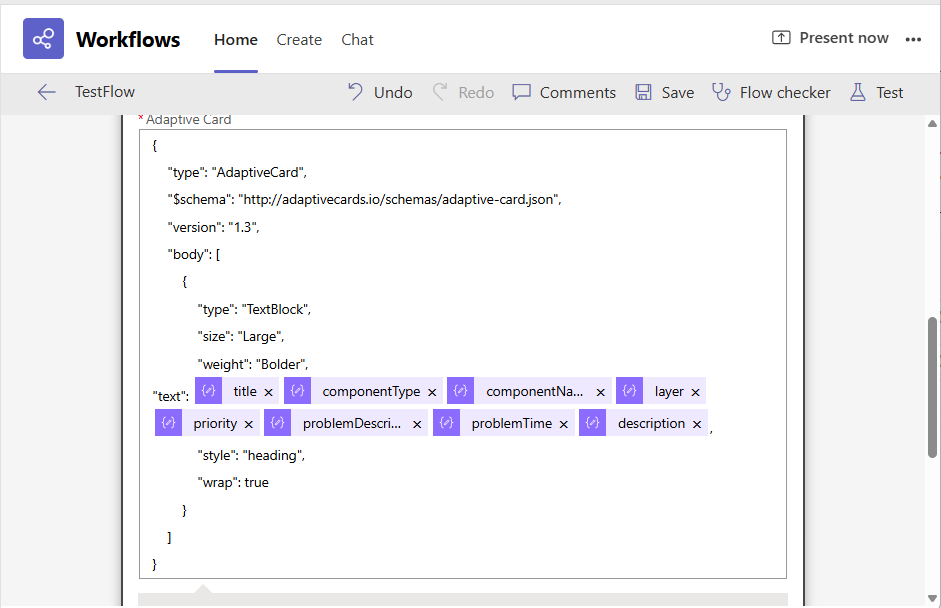This screenshot has height=608, width=941.
Task: Open the Comments panel
Action: coord(564,92)
